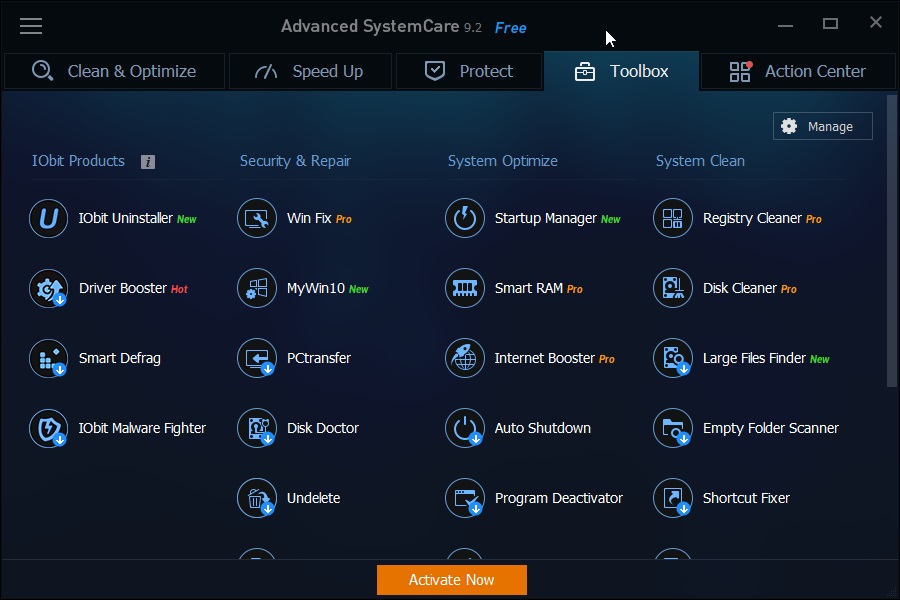Click the Activate Now button
Image resolution: width=900 pixels, height=600 pixels.
point(452,579)
